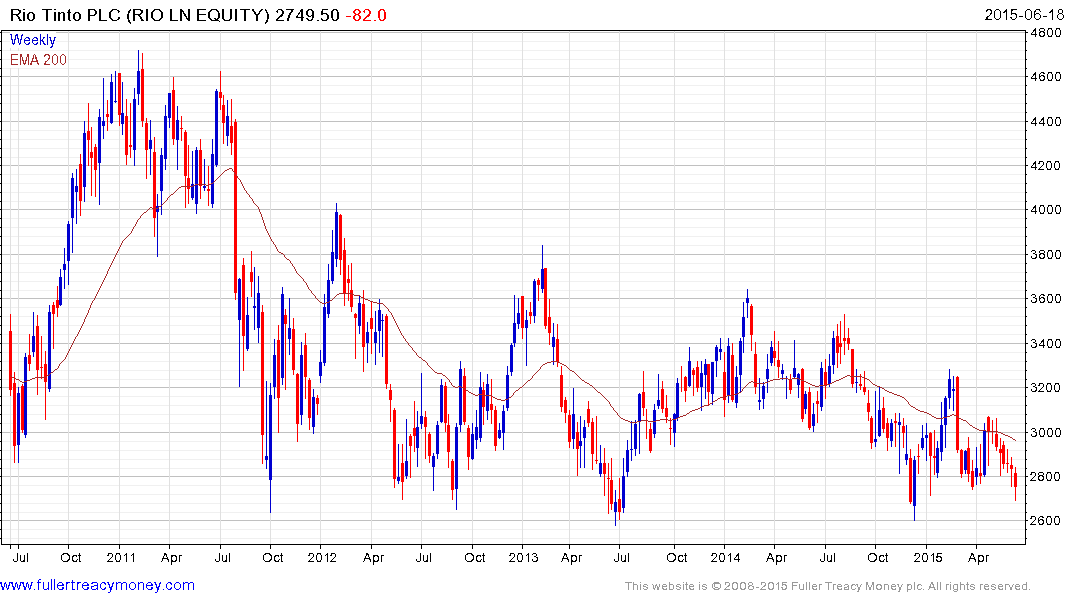Click the 4800 y-axis label

point(1046,33)
